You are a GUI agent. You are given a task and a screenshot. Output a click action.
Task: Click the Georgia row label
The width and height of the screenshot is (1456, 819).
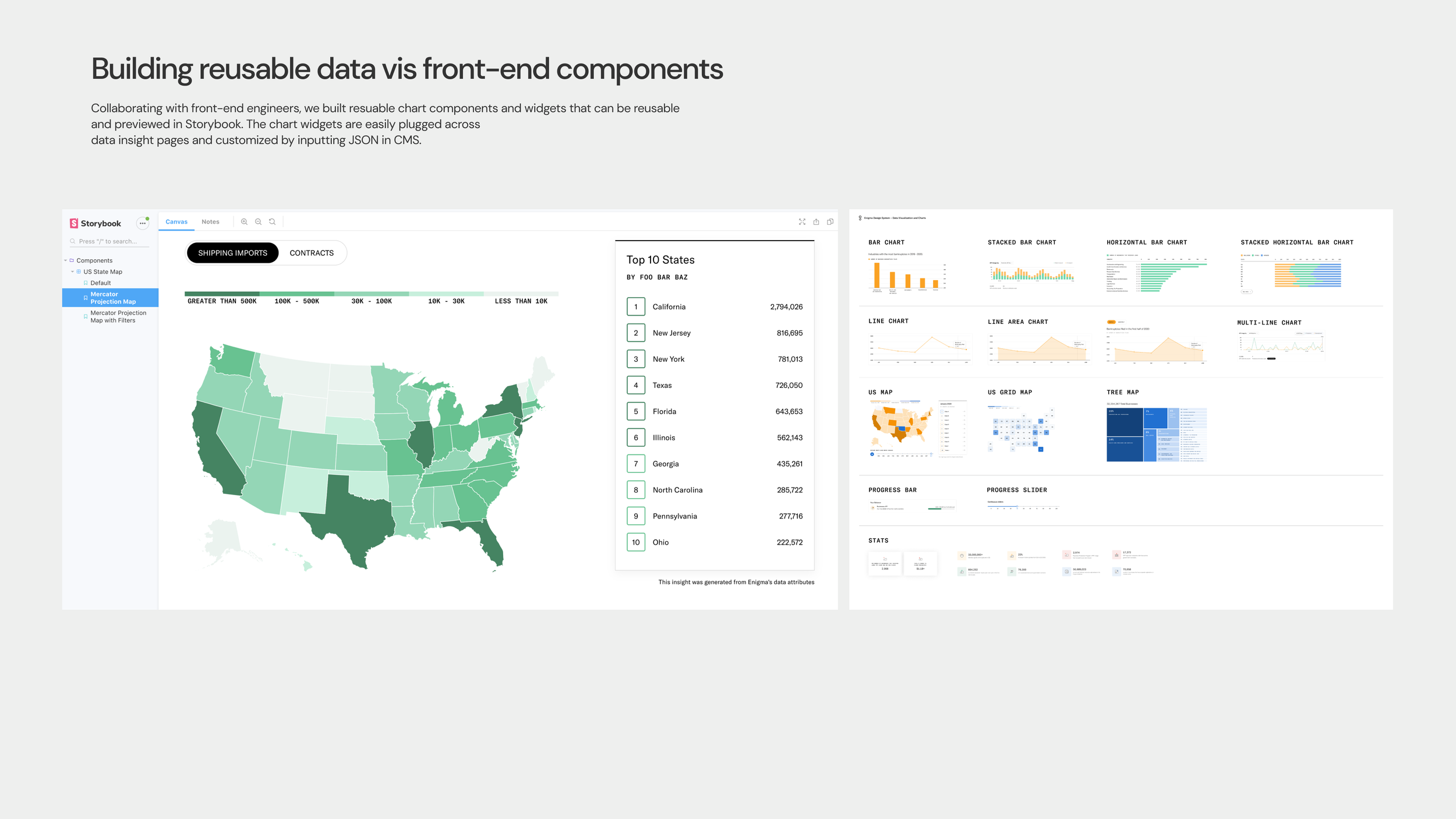pos(666,464)
